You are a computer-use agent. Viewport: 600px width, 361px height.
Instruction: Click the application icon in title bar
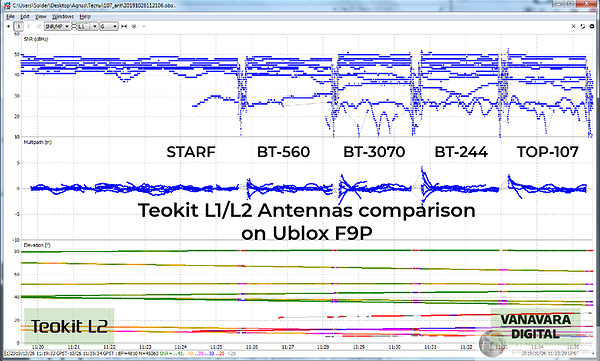coord(7,5)
